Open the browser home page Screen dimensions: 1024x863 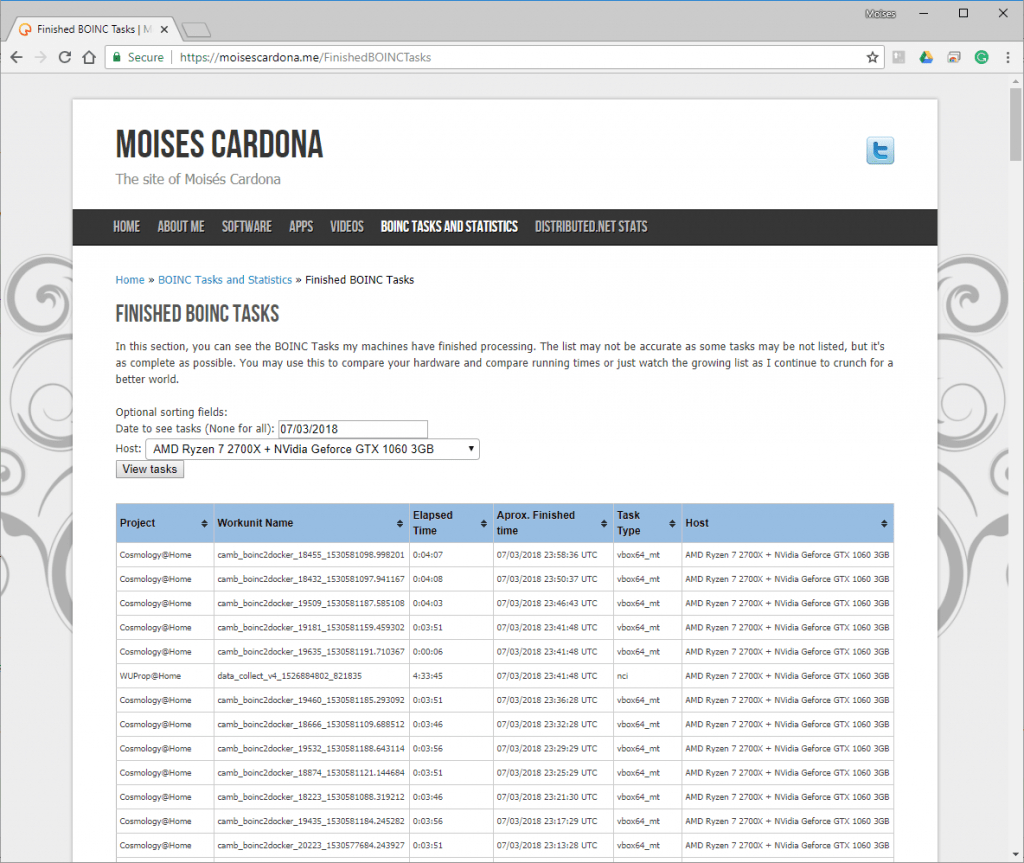[89, 57]
